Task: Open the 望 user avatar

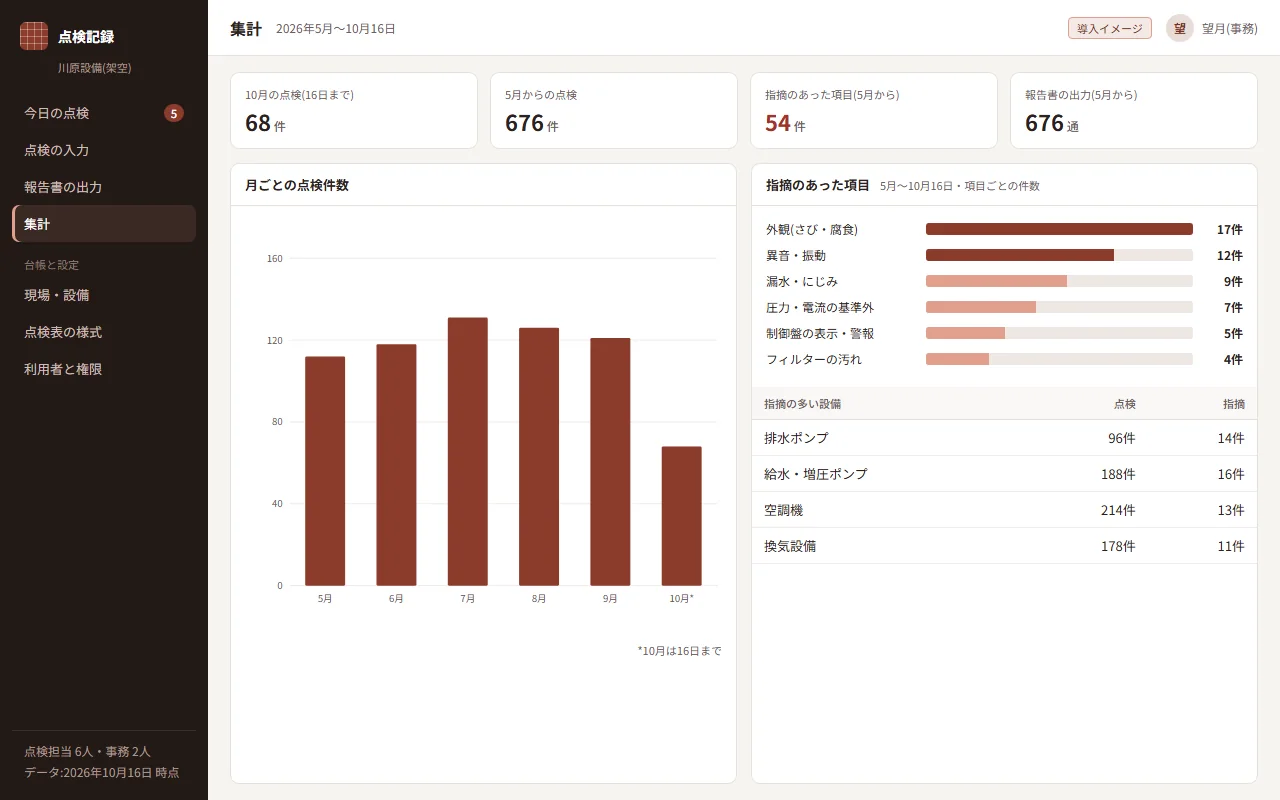Action: point(1180,28)
